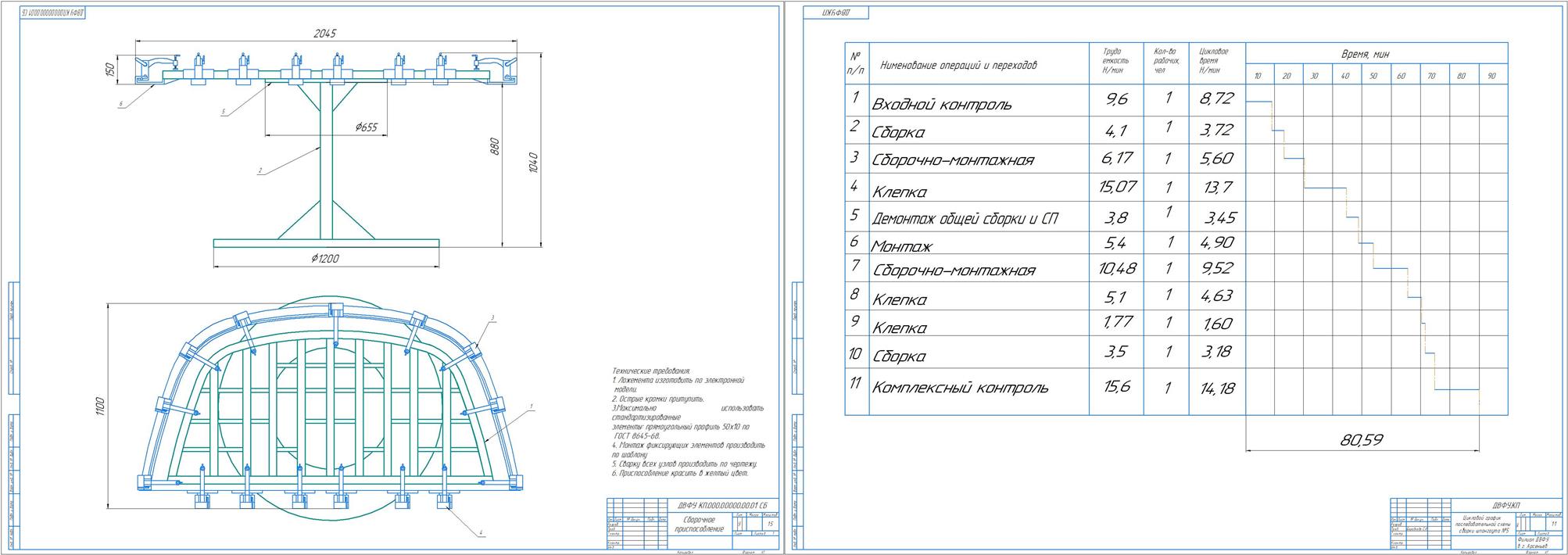
Task: Click the 'Демонтаж общей сборки и СП' operation
Action: point(965,218)
